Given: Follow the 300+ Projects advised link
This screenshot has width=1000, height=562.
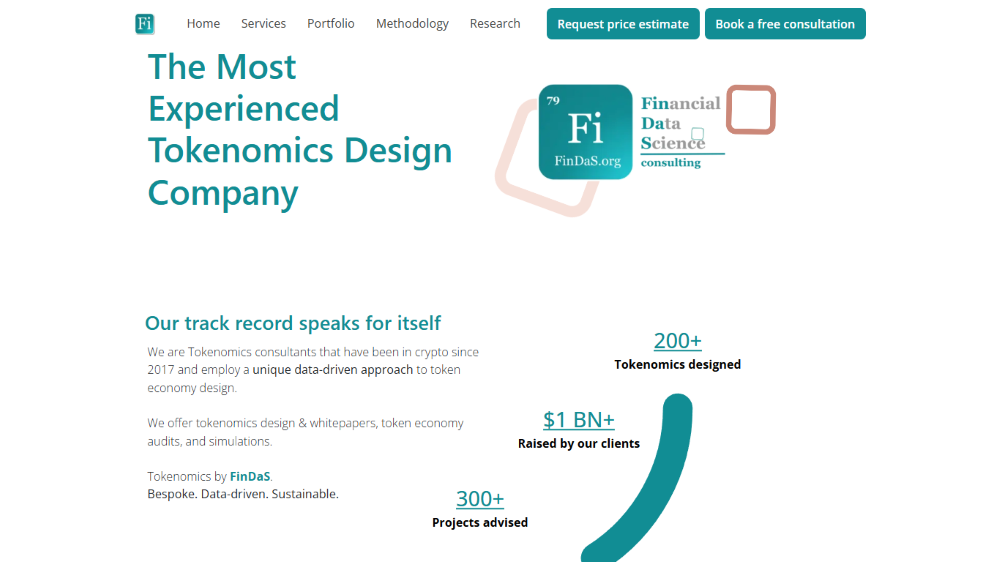Looking at the screenshot, I should [480, 498].
